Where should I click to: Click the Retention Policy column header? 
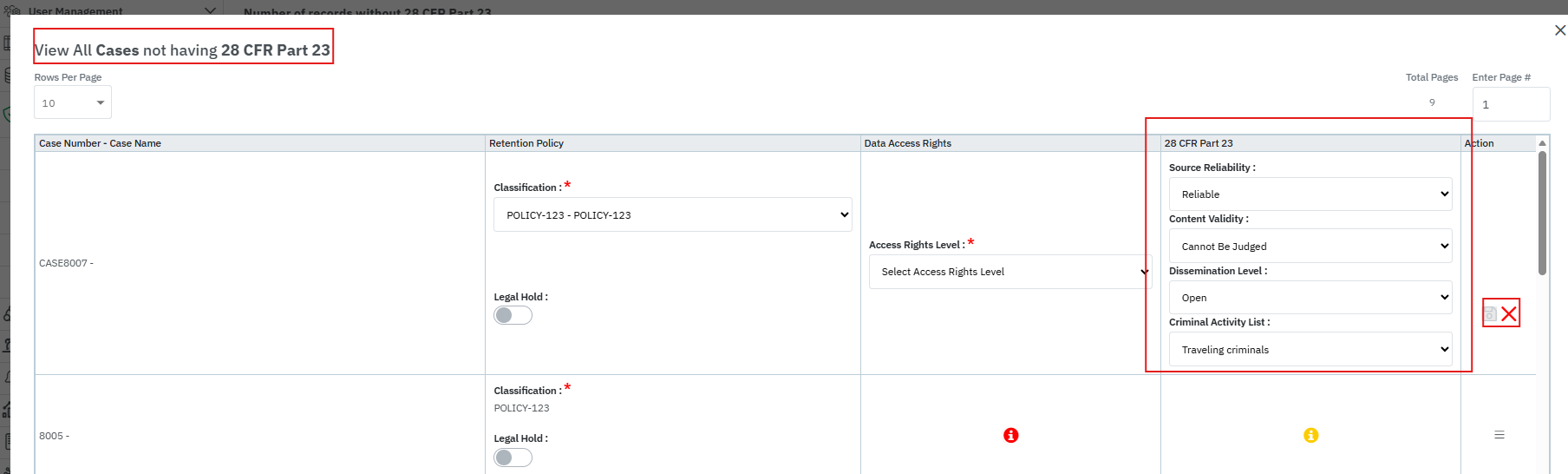pyautogui.click(x=526, y=143)
